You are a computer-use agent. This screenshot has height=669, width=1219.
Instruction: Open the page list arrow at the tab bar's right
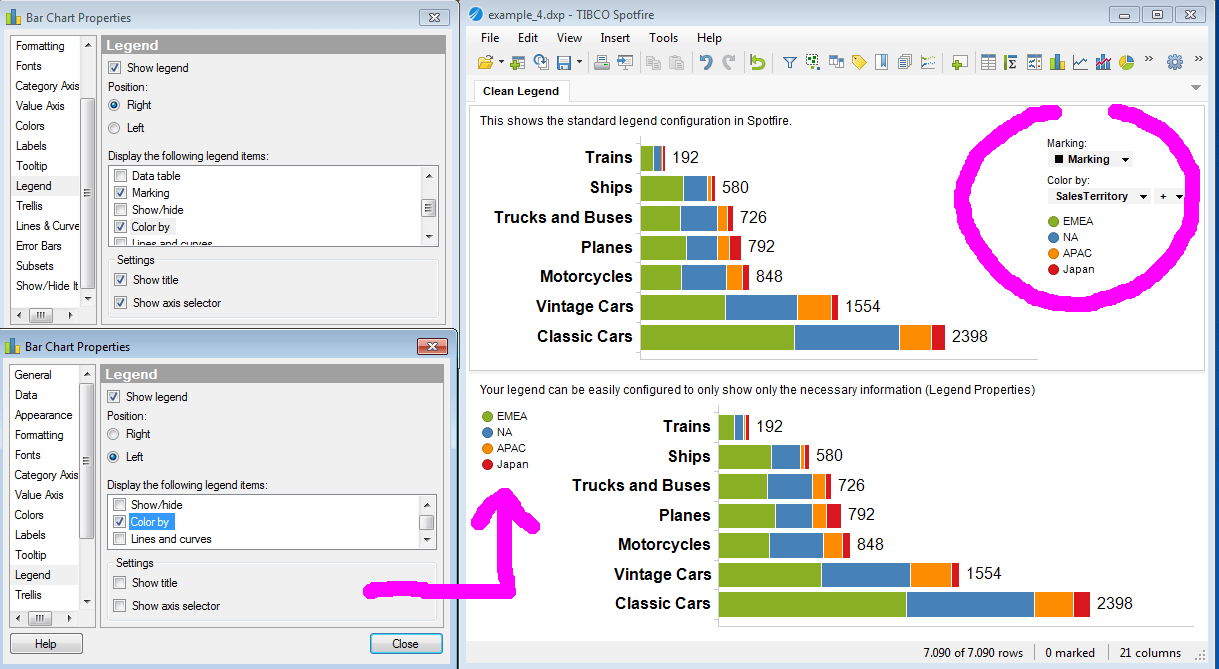(1196, 88)
